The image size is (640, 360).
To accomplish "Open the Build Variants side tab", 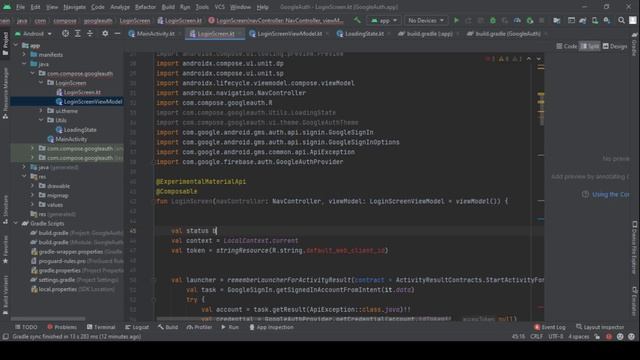I will pos(5,295).
